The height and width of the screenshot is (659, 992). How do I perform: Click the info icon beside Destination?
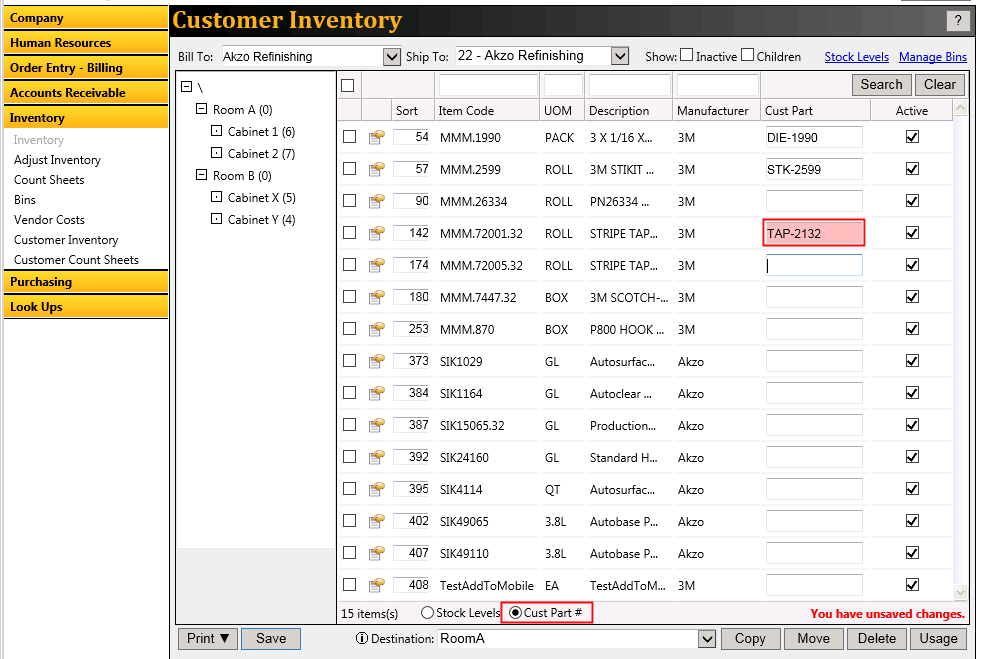361,638
